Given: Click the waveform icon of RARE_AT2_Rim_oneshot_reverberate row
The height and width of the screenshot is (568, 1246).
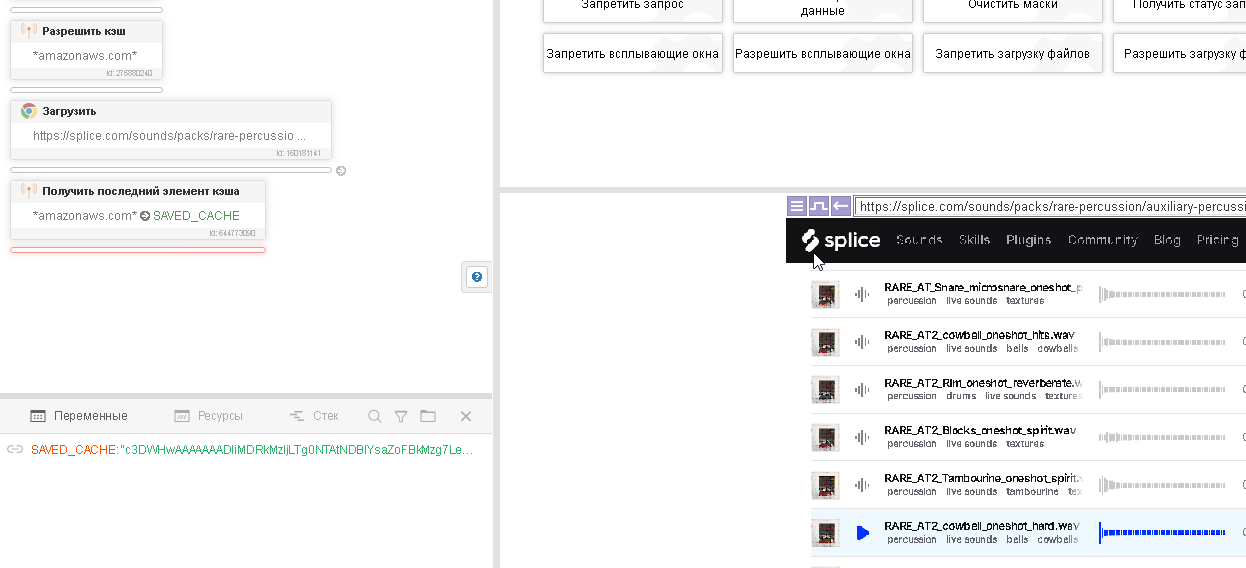Looking at the screenshot, I should pos(862,389).
